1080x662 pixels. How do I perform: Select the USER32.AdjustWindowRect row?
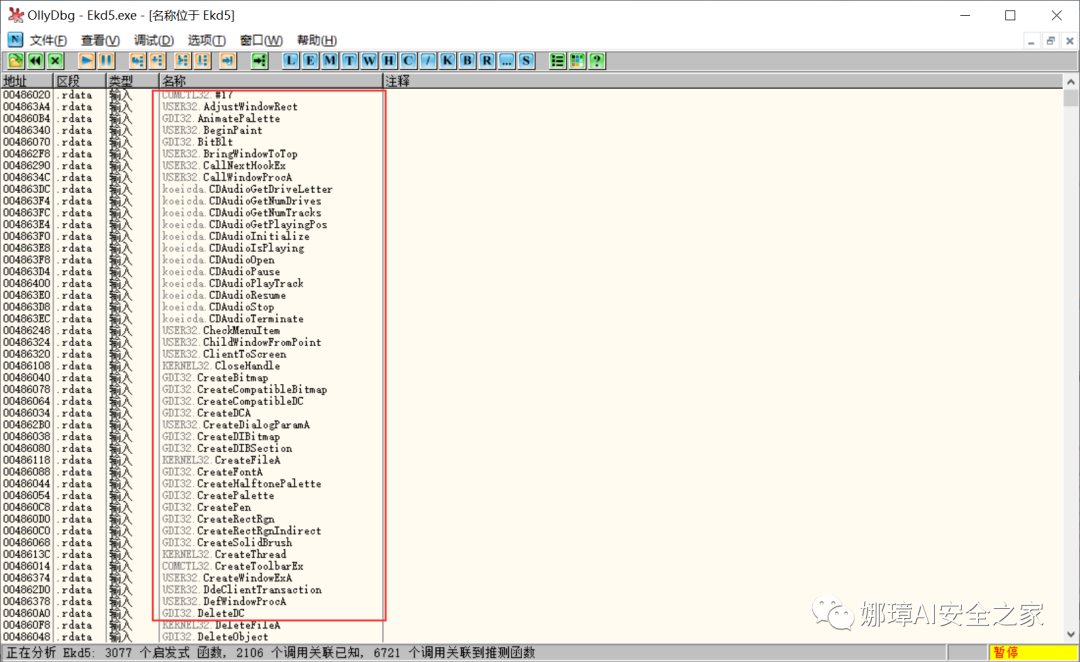(532, 107)
